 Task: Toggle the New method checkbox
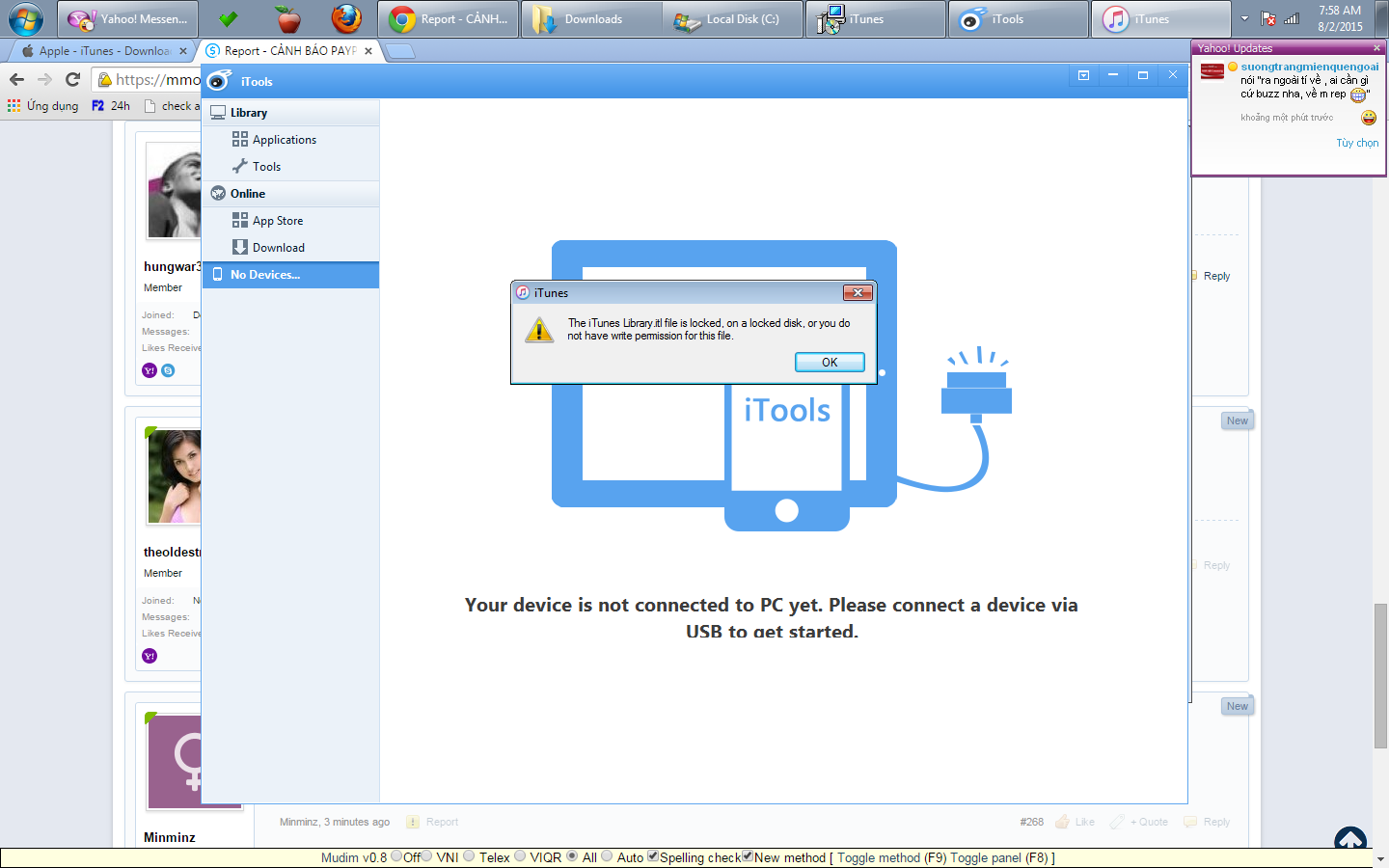(x=748, y=856)
